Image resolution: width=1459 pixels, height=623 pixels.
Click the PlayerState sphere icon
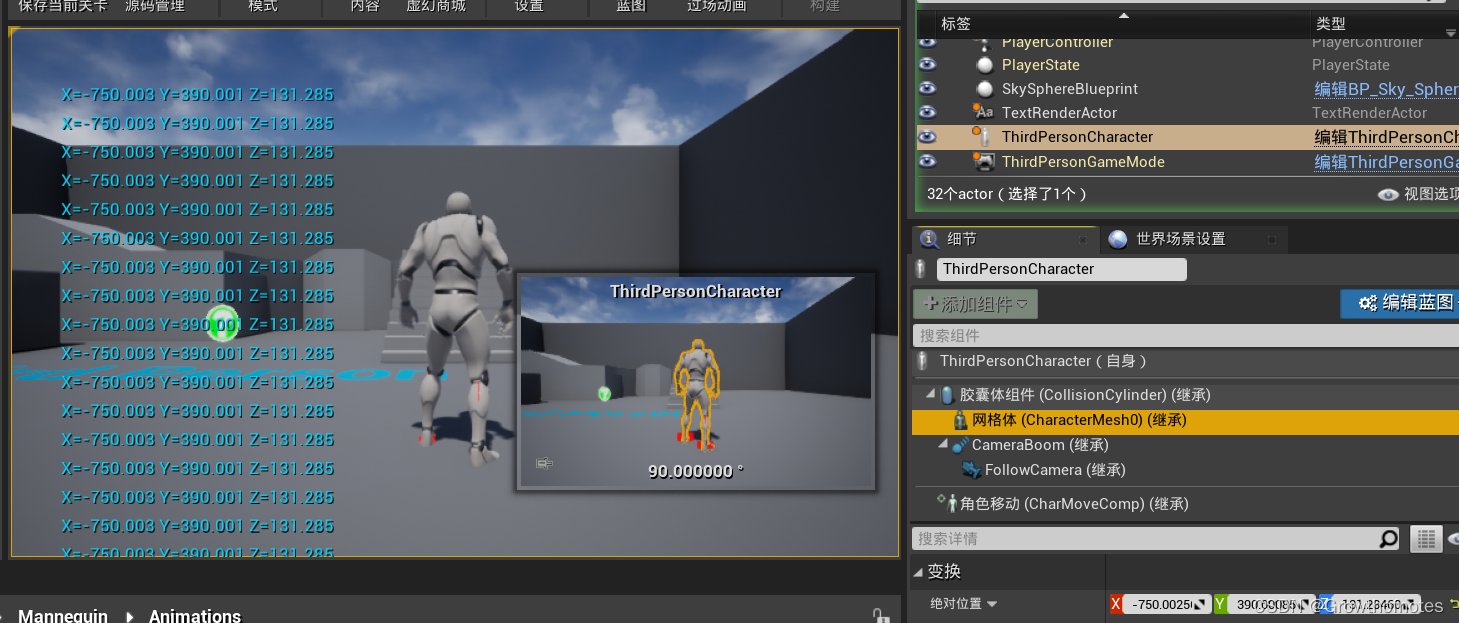985,65
